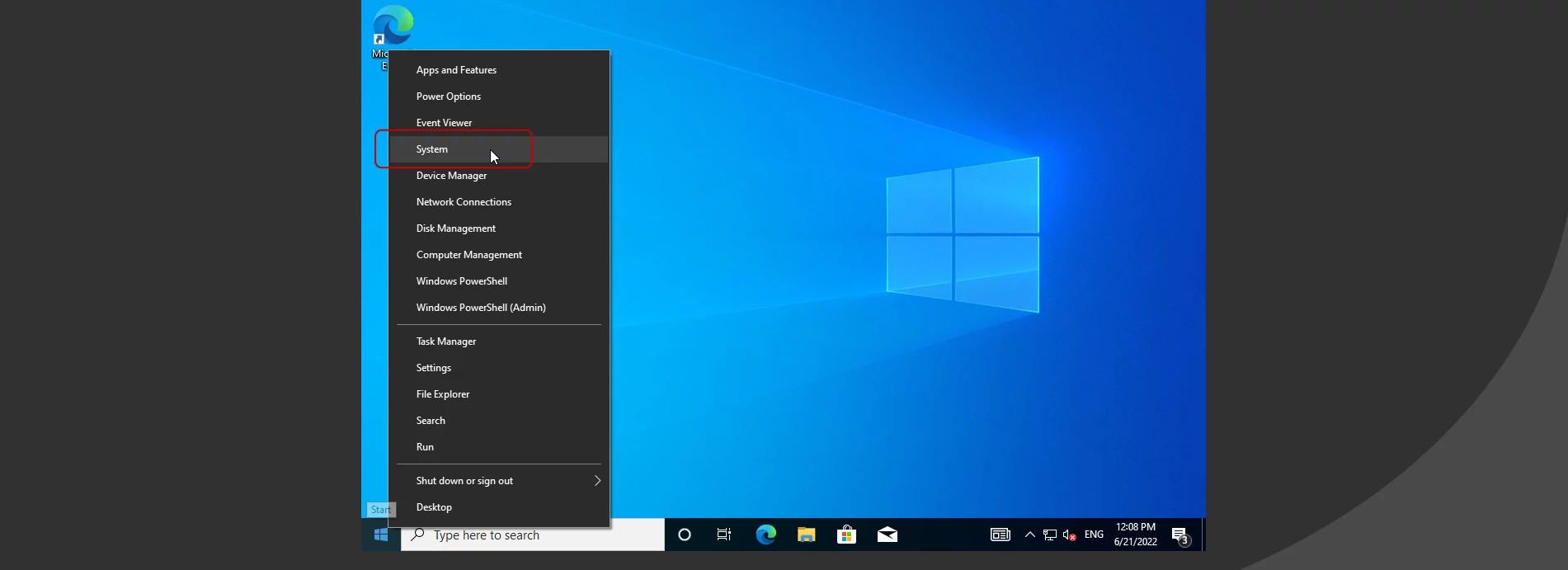Expand the Shut down or sign out submenu
This screenshot has height=570, width=1568.
pos(499,481)
